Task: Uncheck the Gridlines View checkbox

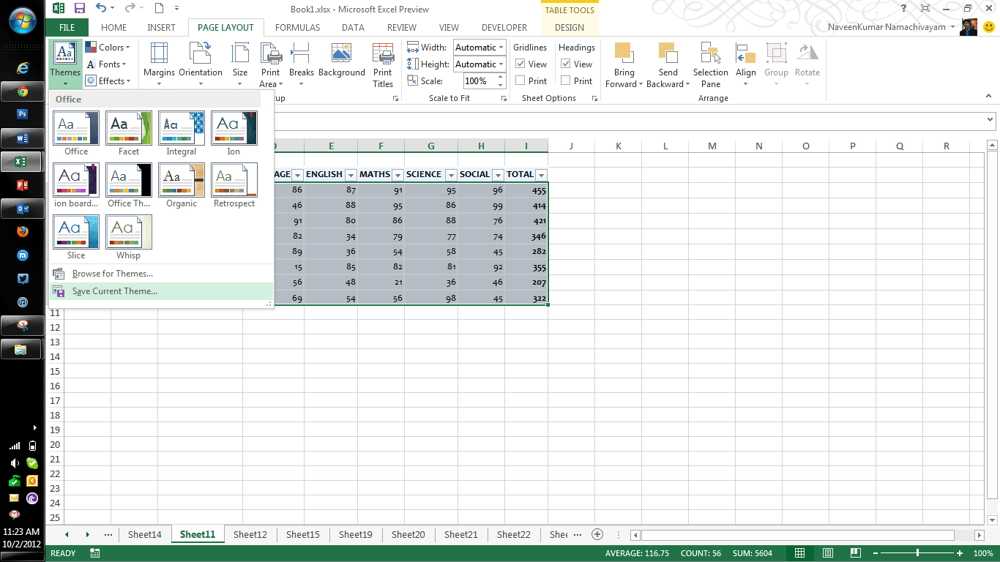Action: [520, 64]
